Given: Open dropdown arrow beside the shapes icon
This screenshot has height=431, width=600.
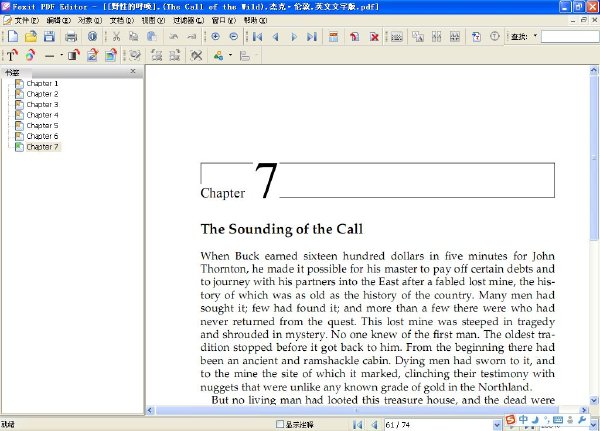Looking at the screenshot, I should pos(230,56).
